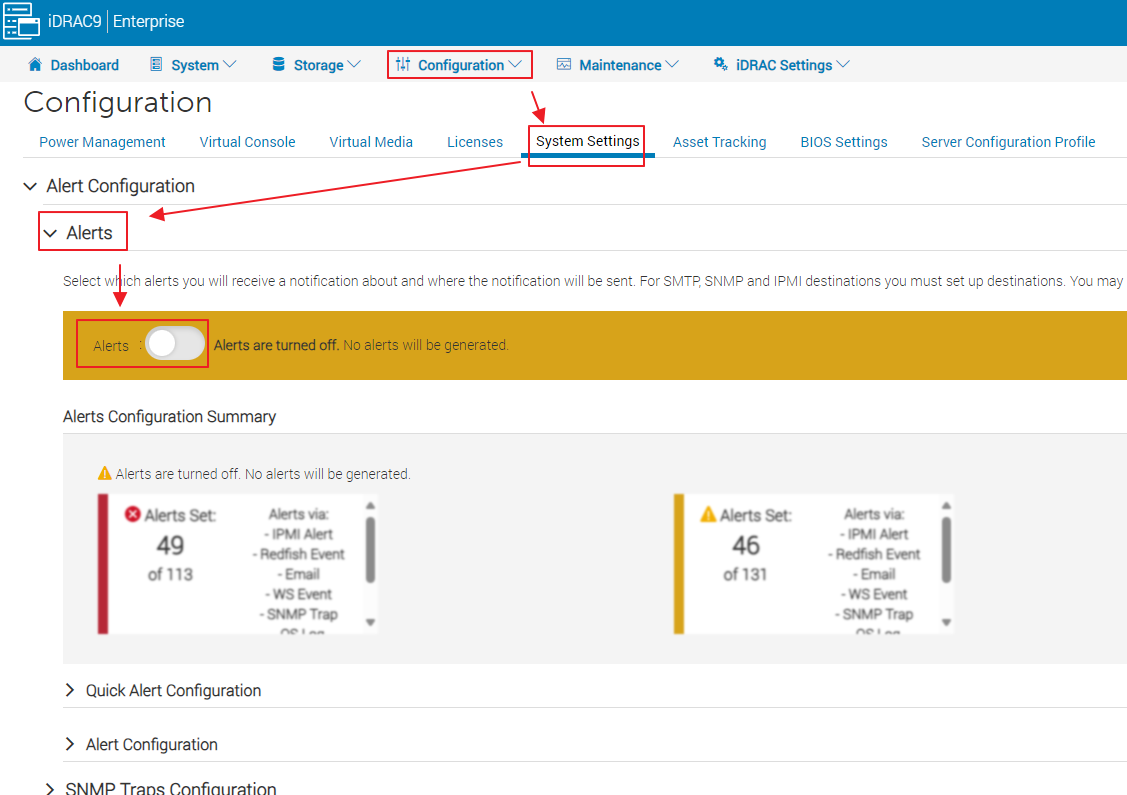Open the Storage dropdown chevron
Screen dimensions: 1127x795
pyautogui.click(x=354, y=64)
